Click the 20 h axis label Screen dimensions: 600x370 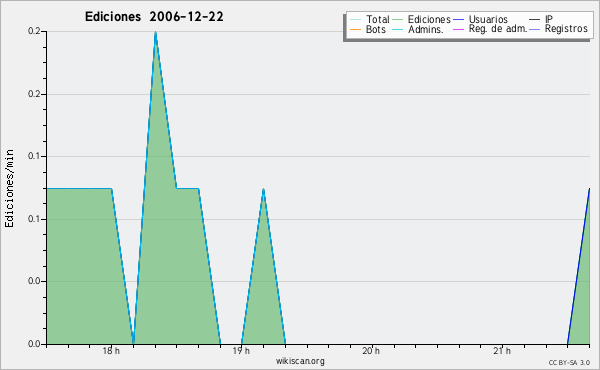pyautogui.click(x=371, y=351)
